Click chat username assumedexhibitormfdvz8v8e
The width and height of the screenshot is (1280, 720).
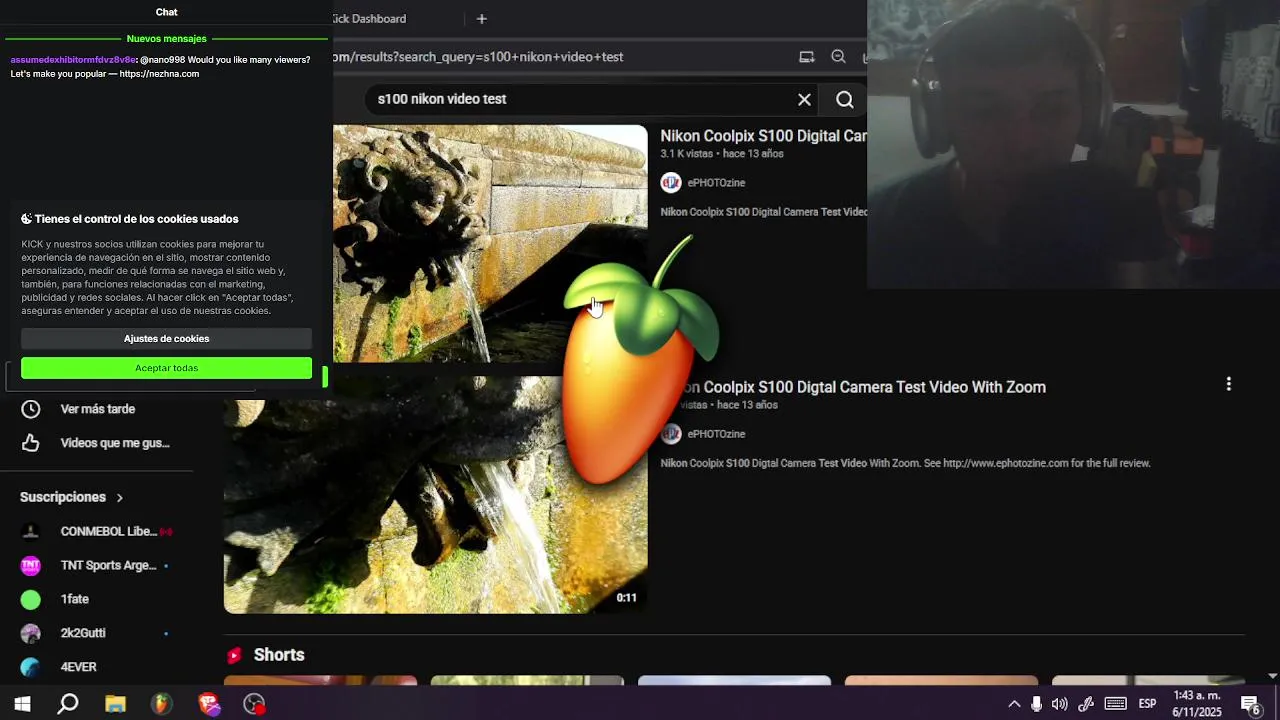(72, 60)
